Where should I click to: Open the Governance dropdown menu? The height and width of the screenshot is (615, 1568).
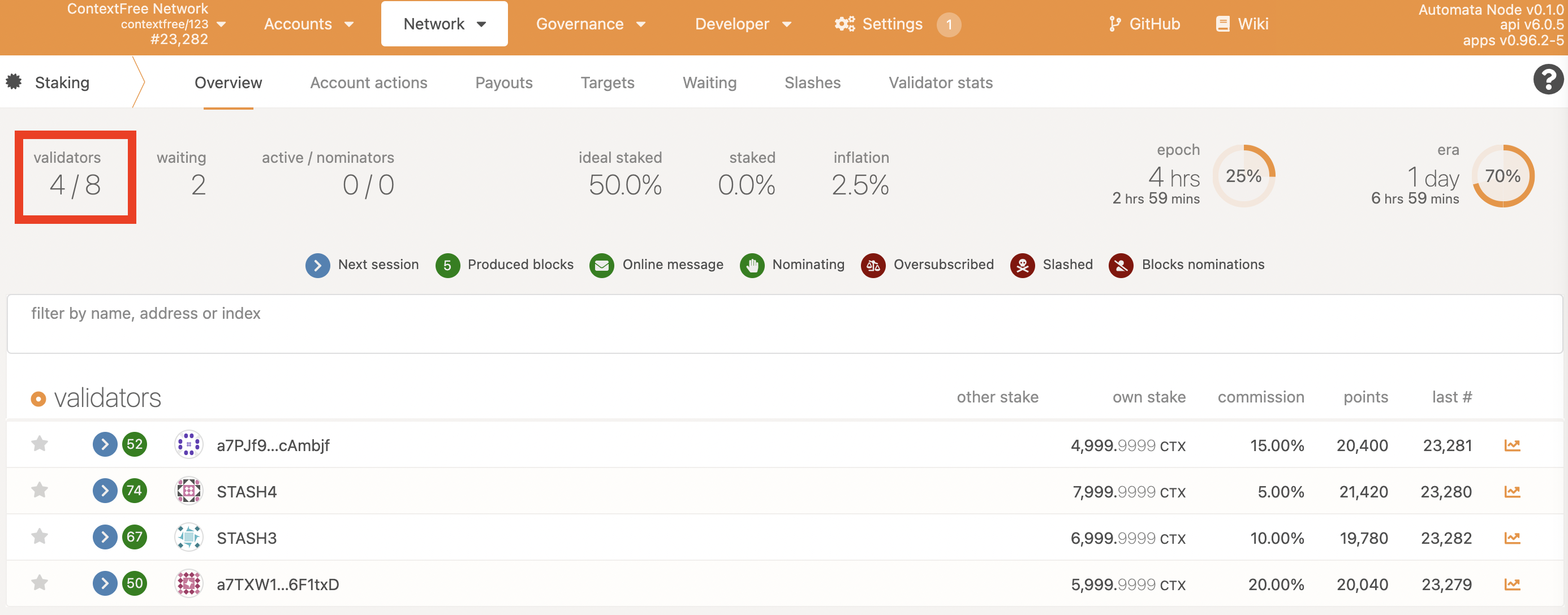(x=591, y=24)
